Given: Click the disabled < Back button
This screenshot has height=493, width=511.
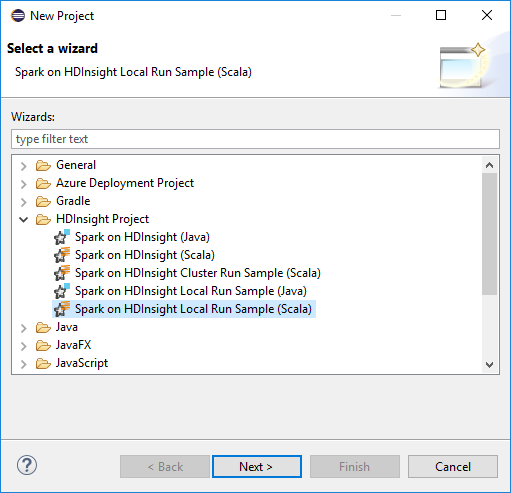Looking at the screenshot, I should (x=165, y=466).
